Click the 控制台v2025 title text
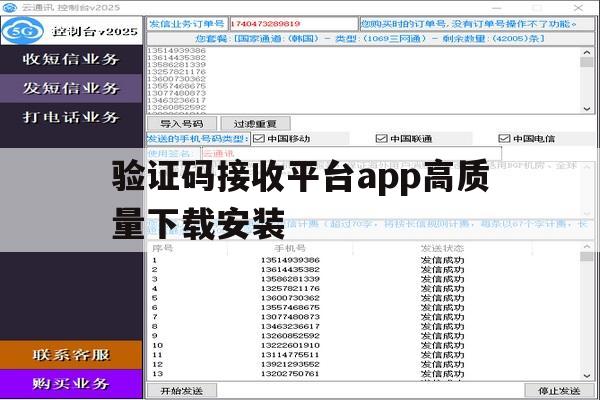Viewport: 600px width, 400px height. pyautogui.click(x=95, y=31)
